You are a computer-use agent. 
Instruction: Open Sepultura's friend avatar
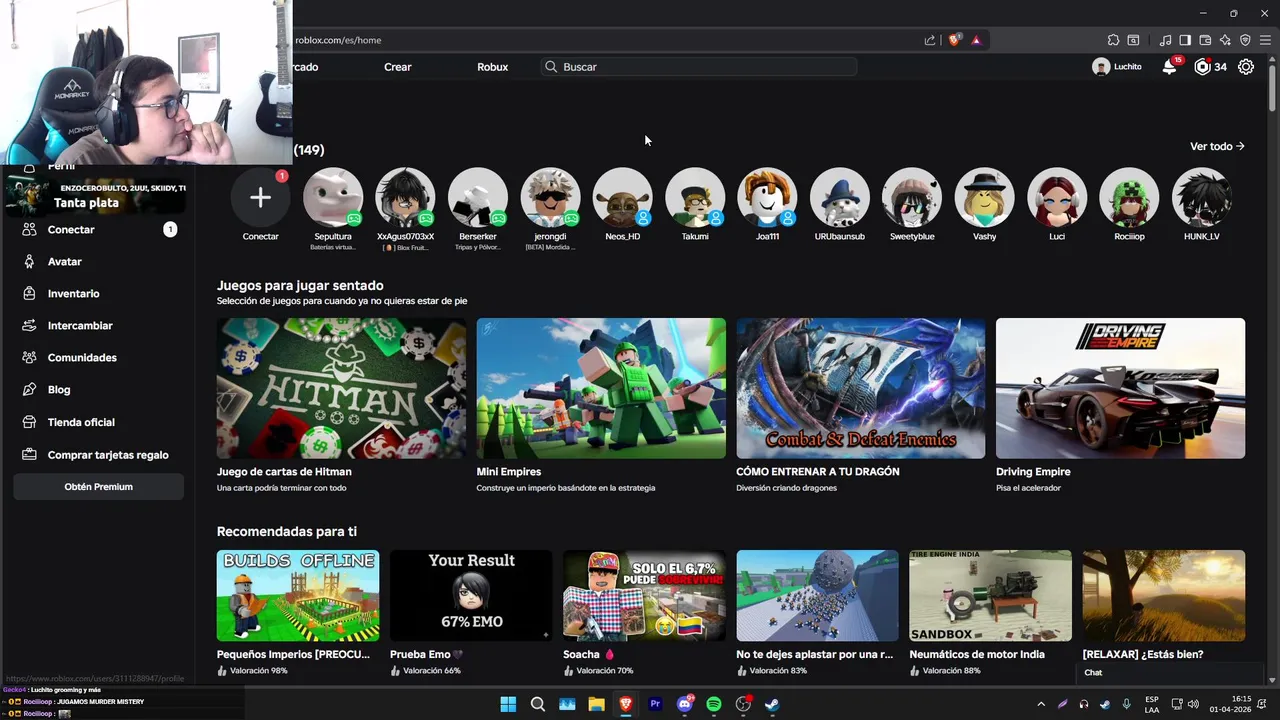point(333,197)
